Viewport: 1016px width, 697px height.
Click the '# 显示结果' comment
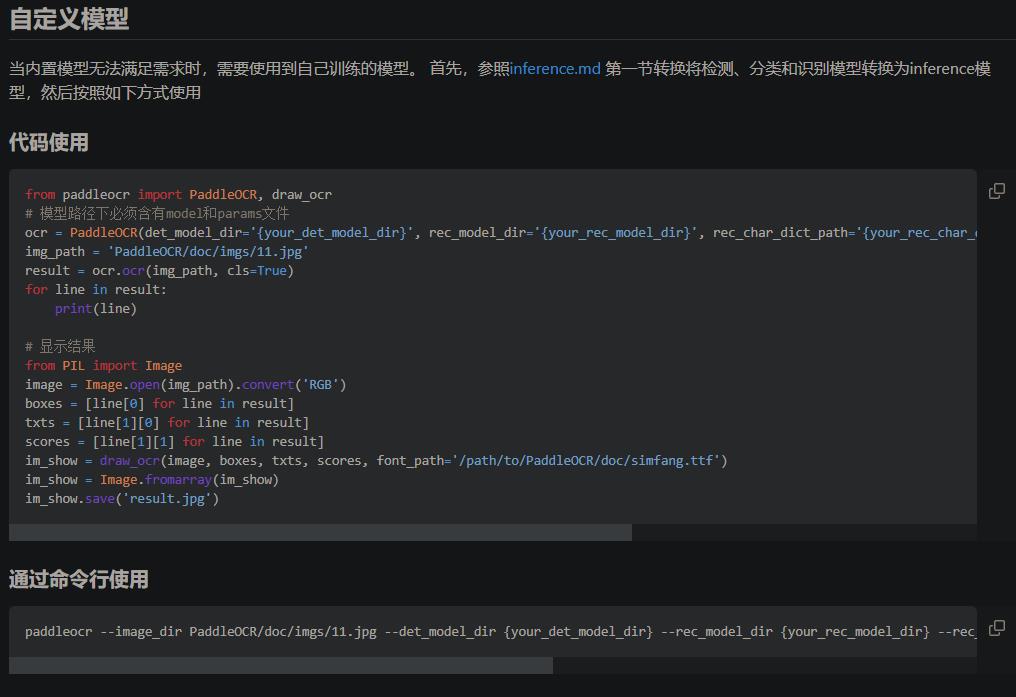coord(60,347)
